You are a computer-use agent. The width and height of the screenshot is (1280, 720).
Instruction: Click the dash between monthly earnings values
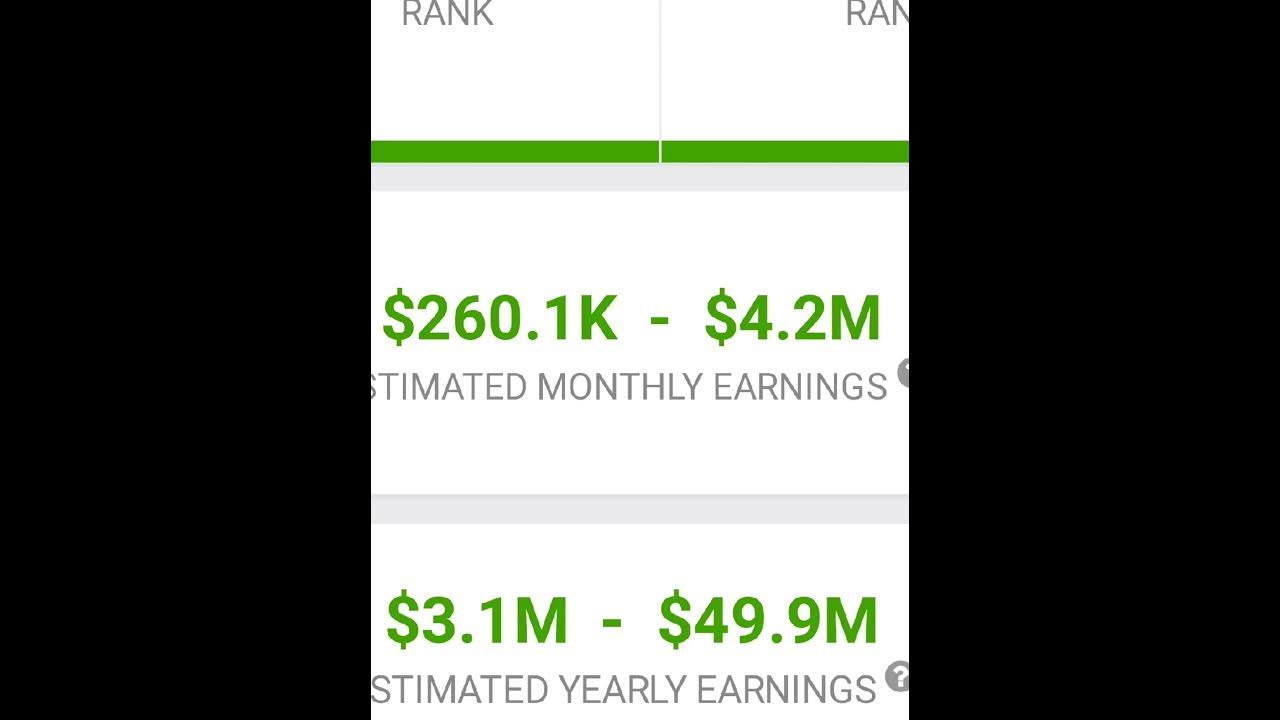point(659,319)
